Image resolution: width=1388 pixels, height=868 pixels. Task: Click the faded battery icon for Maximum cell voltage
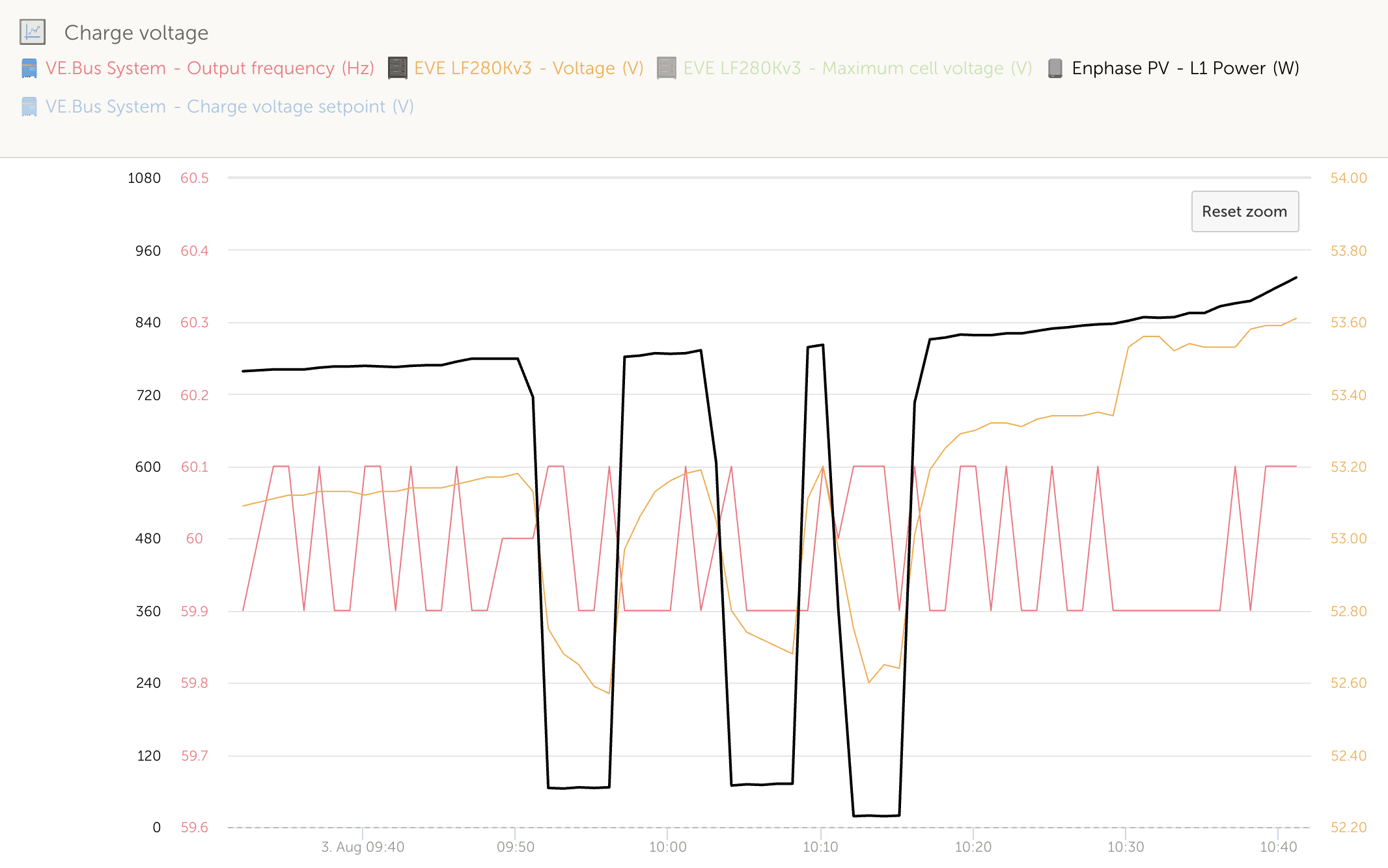(666, 68)
